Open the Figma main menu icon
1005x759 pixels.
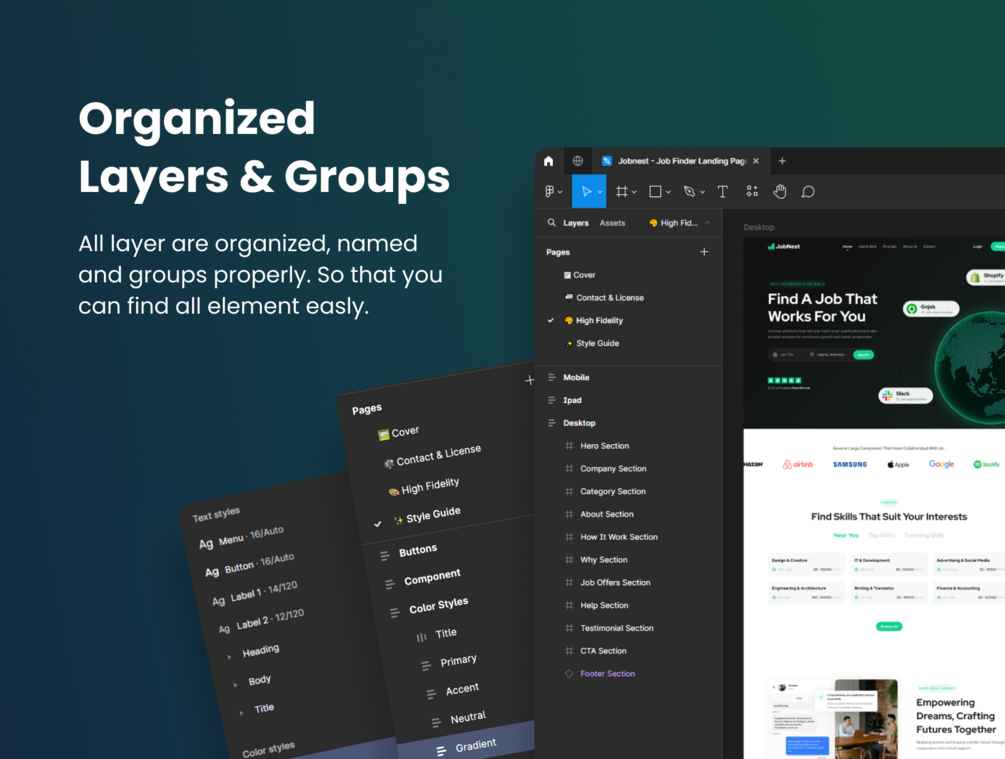[x=549, y=191]
